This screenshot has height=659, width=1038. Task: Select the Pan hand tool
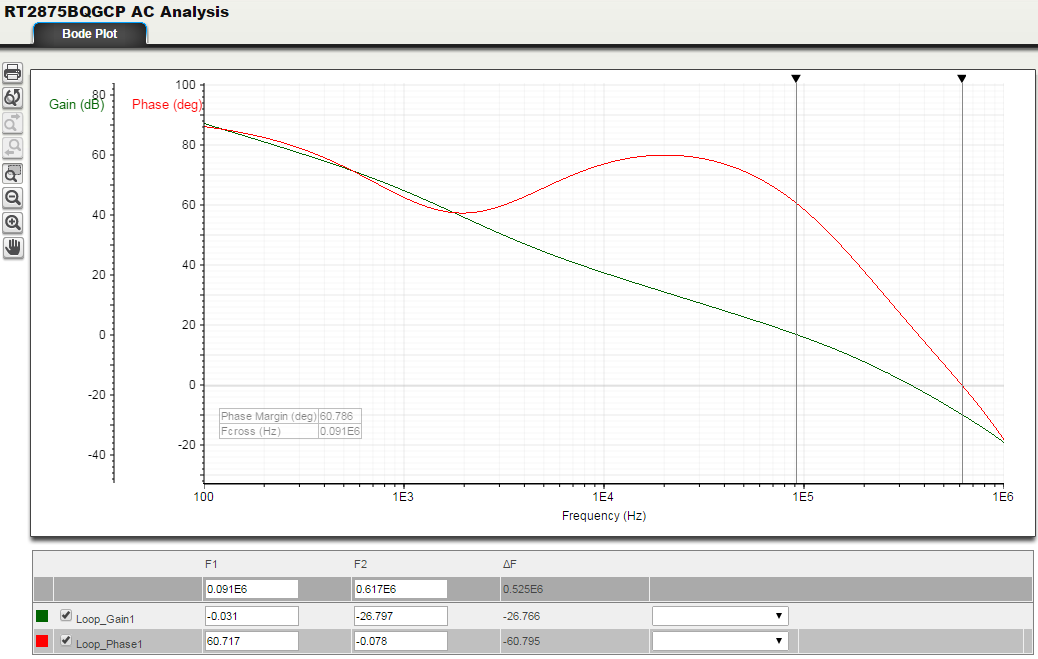pyautogui.click(x=13, y=247)
